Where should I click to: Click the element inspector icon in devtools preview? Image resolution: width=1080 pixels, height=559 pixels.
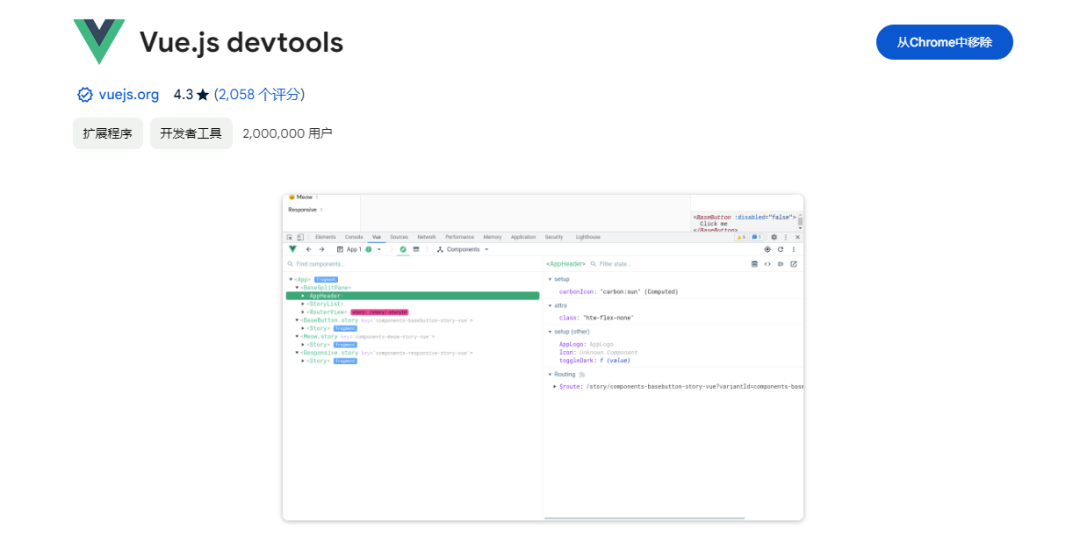point(289,237)
